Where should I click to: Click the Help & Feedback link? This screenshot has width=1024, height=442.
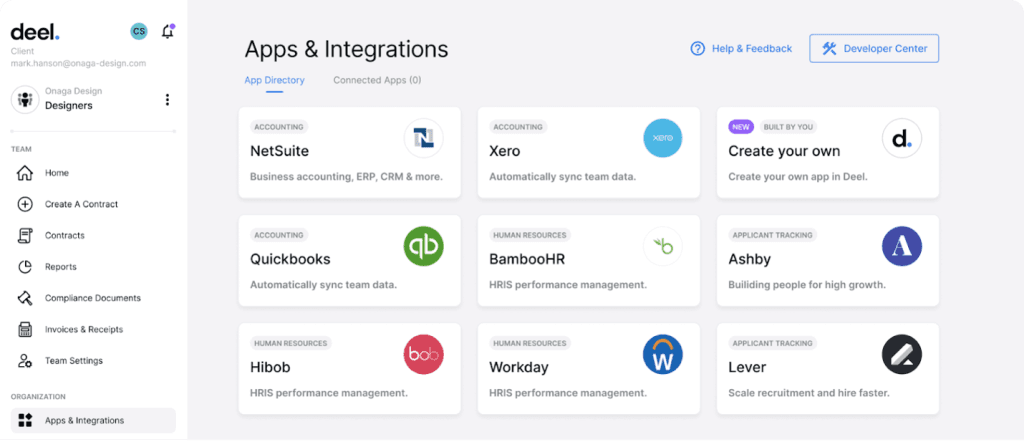click(741, 48)
